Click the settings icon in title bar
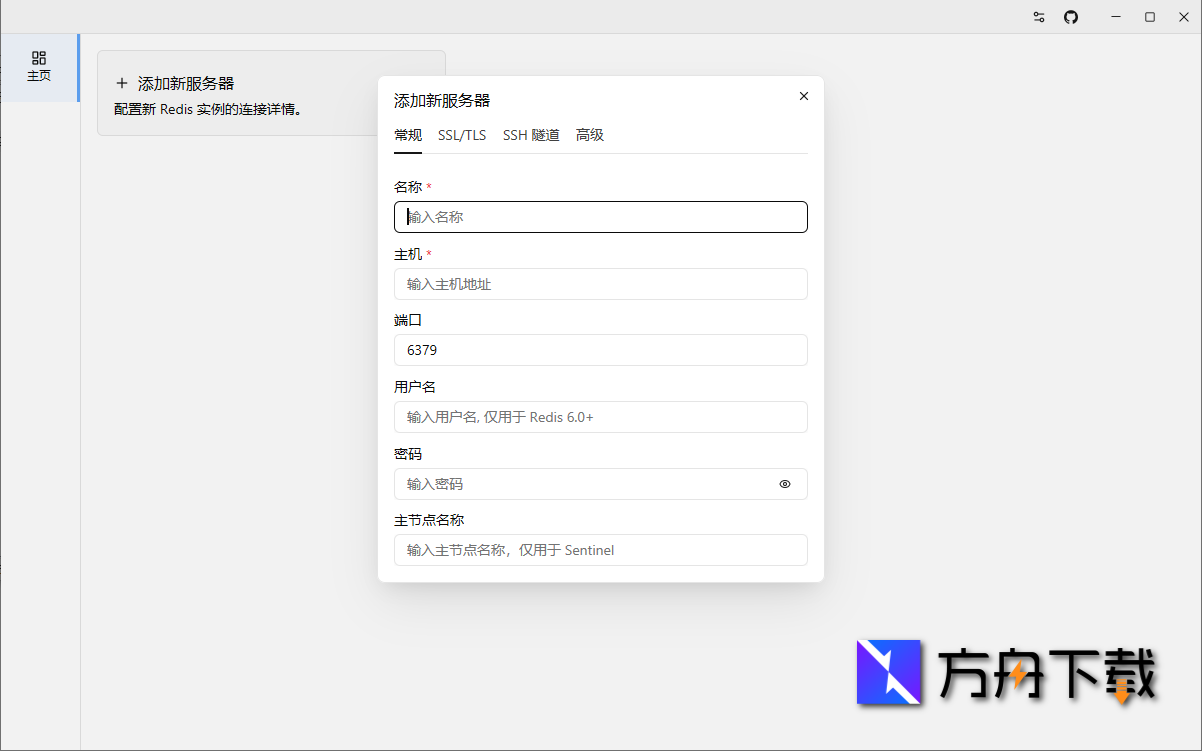Screen dimensions: 1202x751 point(1038,17)
